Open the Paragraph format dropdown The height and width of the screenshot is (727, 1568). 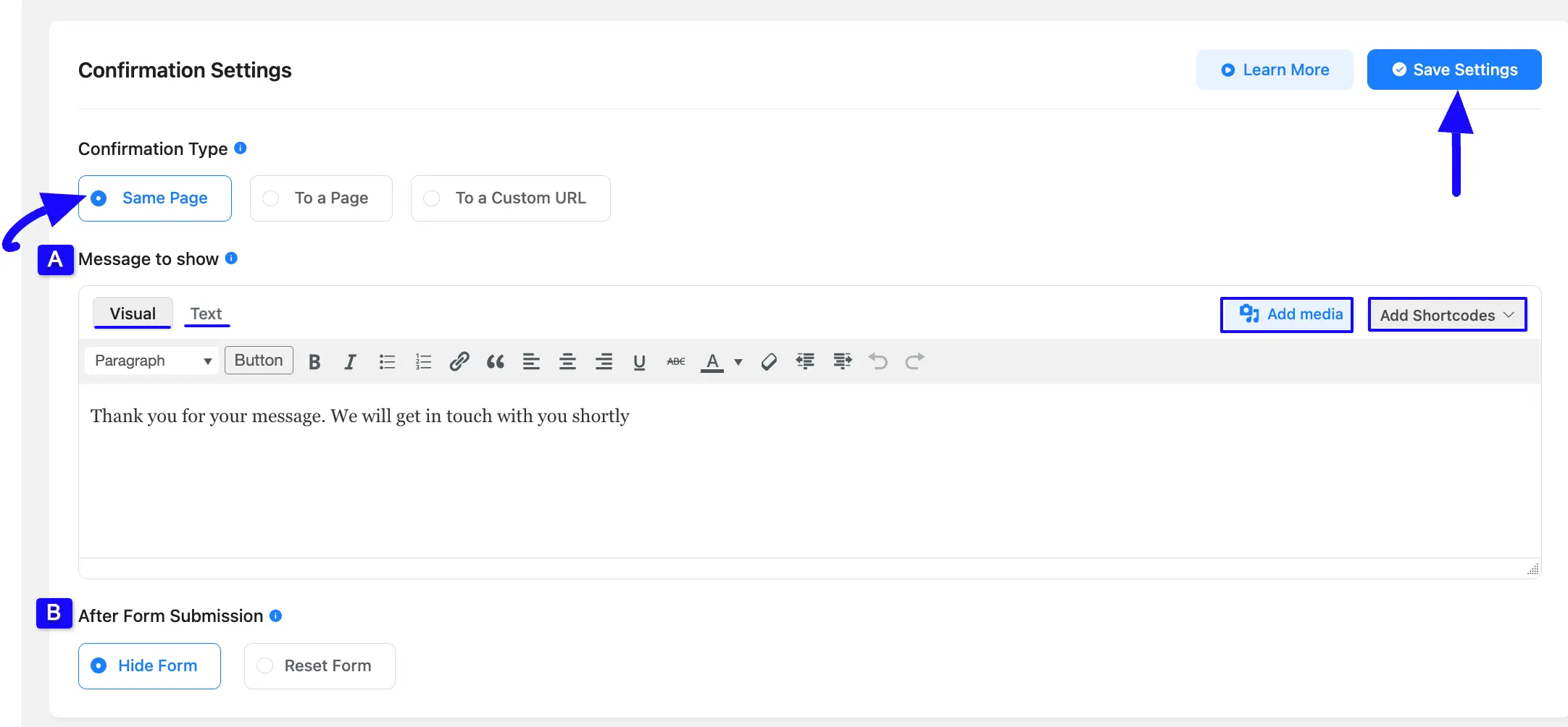pyautogui.click(x=151, y=361)
